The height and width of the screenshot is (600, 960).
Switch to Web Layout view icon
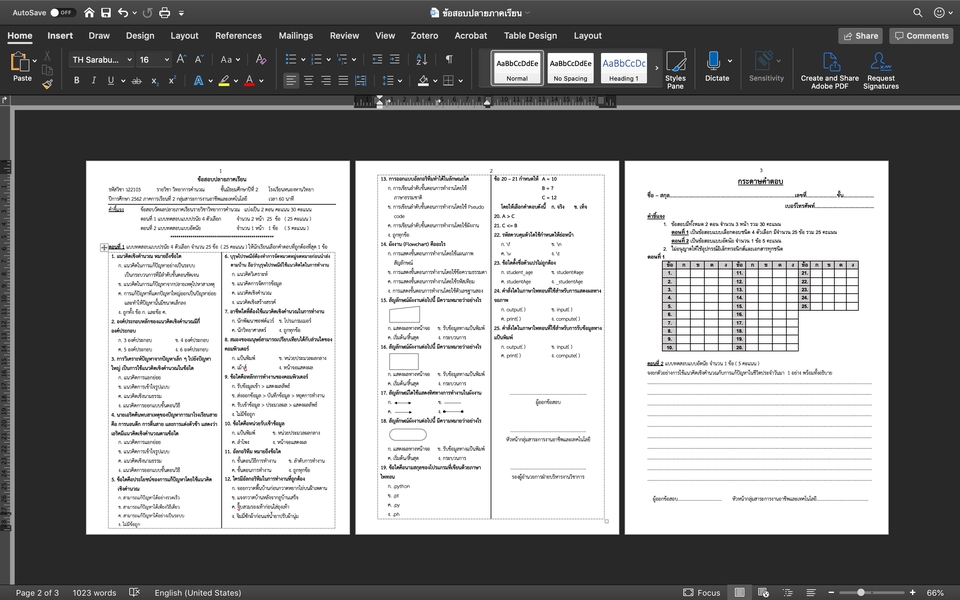763,592
